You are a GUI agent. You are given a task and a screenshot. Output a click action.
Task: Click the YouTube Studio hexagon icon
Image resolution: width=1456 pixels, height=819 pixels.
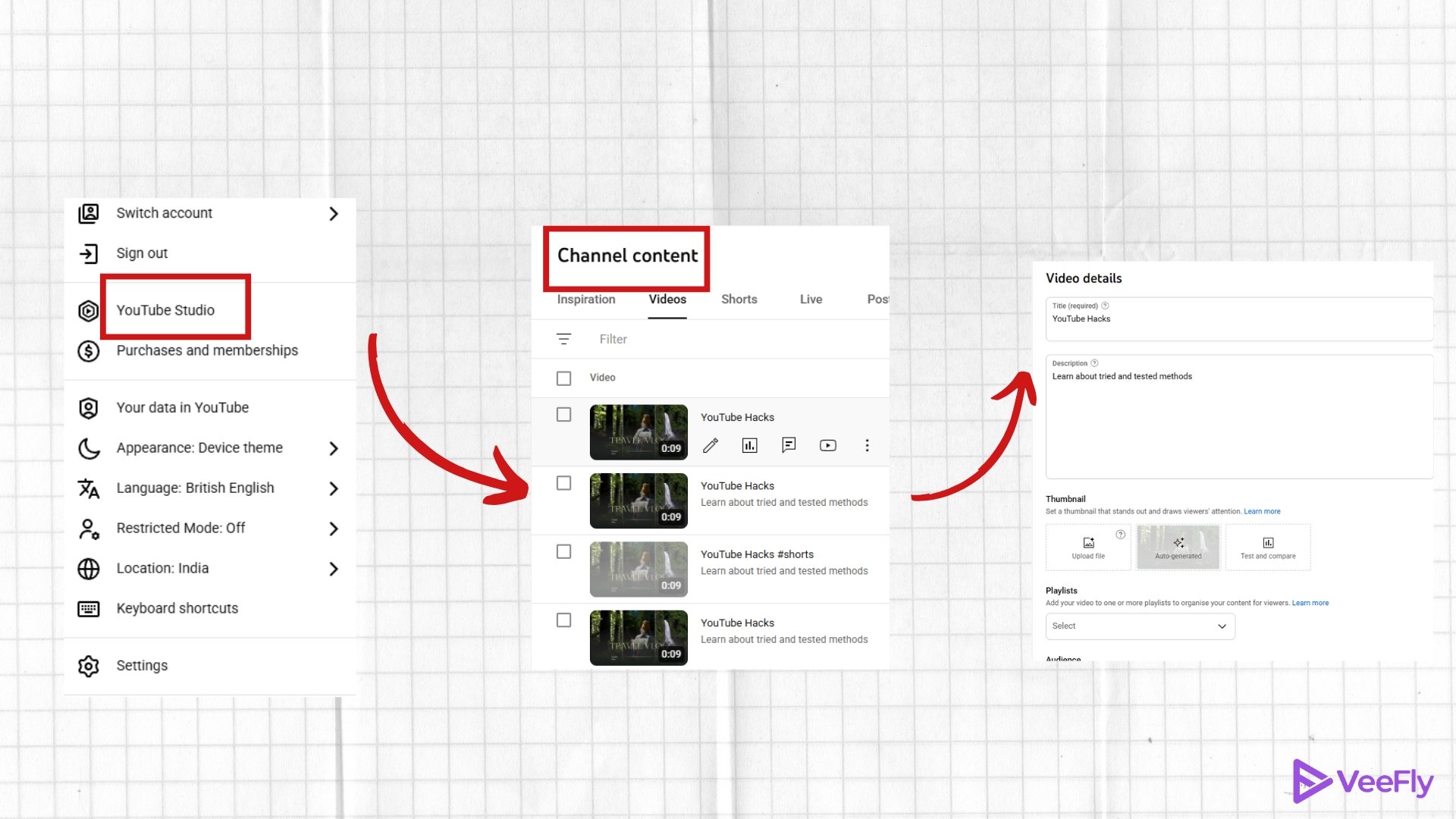coord(89,311)
